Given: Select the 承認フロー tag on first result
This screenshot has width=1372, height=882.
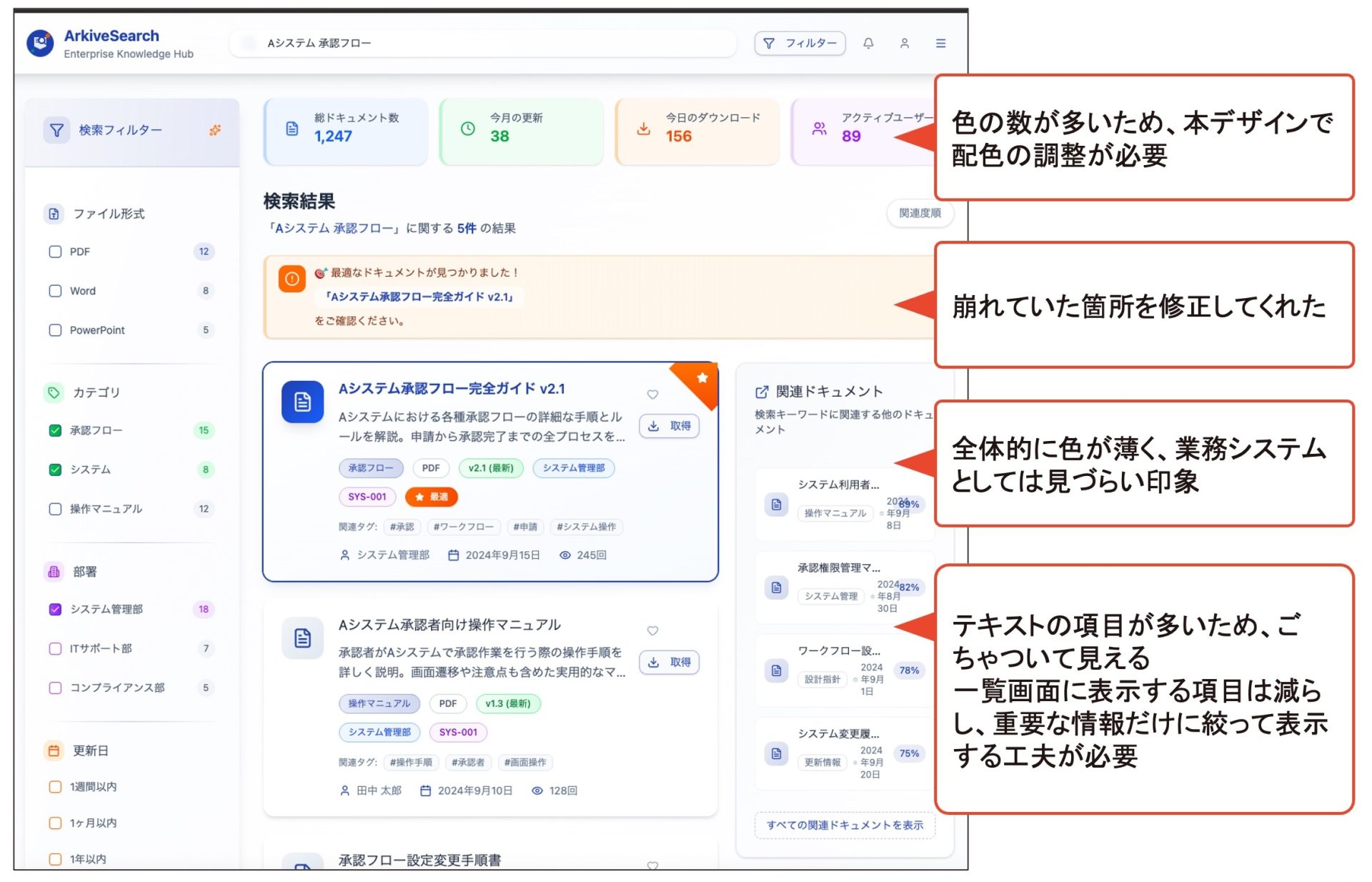Looking at the screenshot, I should [x=370, y=468].
